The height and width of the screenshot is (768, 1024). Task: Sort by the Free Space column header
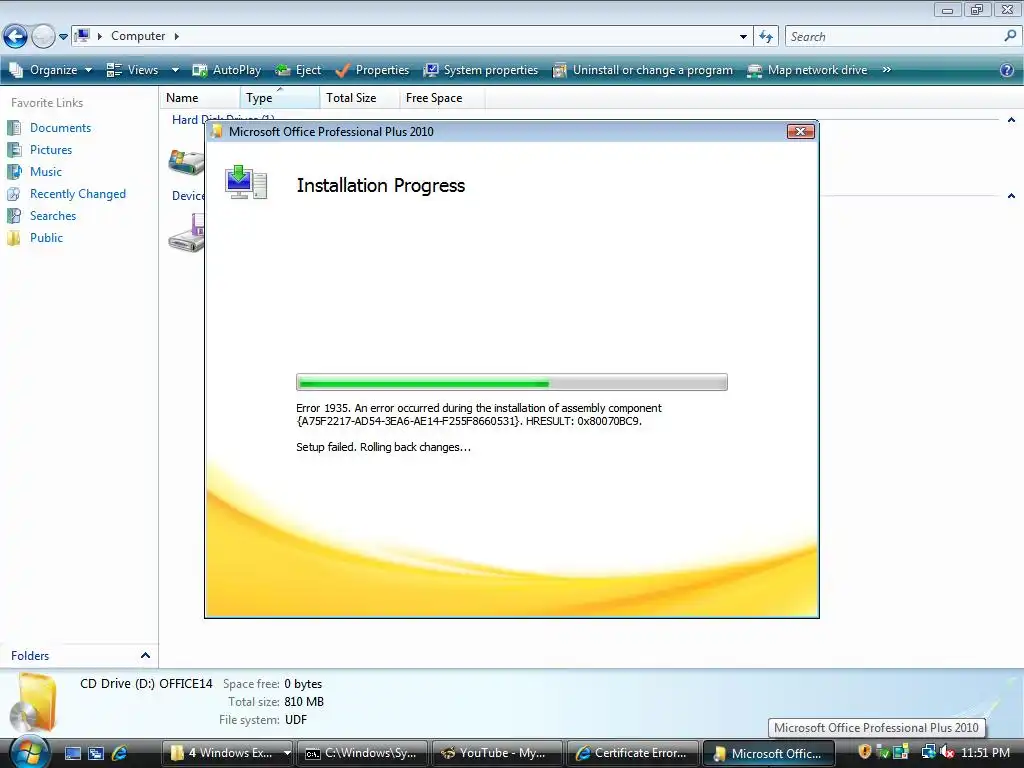[x=442, y=98]
